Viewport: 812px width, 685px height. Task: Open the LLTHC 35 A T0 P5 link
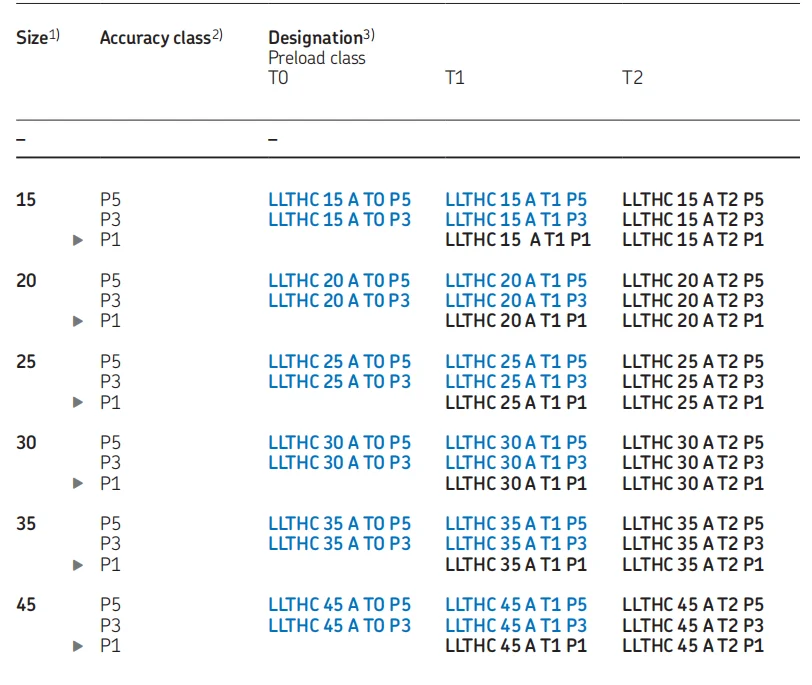tap(339, 524)
